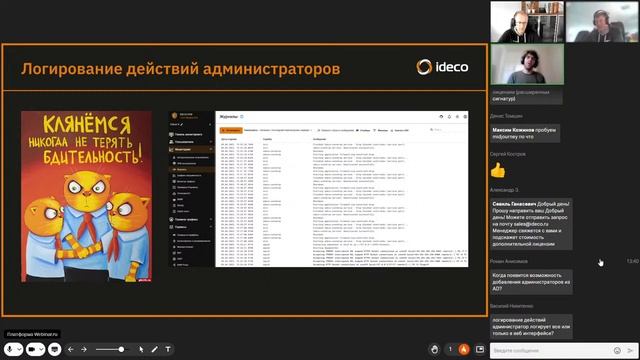Focus the chat message input field

pos(551,351)
